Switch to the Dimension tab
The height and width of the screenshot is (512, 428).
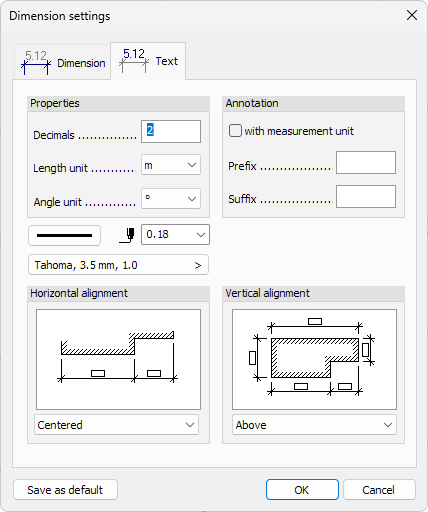click(x=62, y=62)
